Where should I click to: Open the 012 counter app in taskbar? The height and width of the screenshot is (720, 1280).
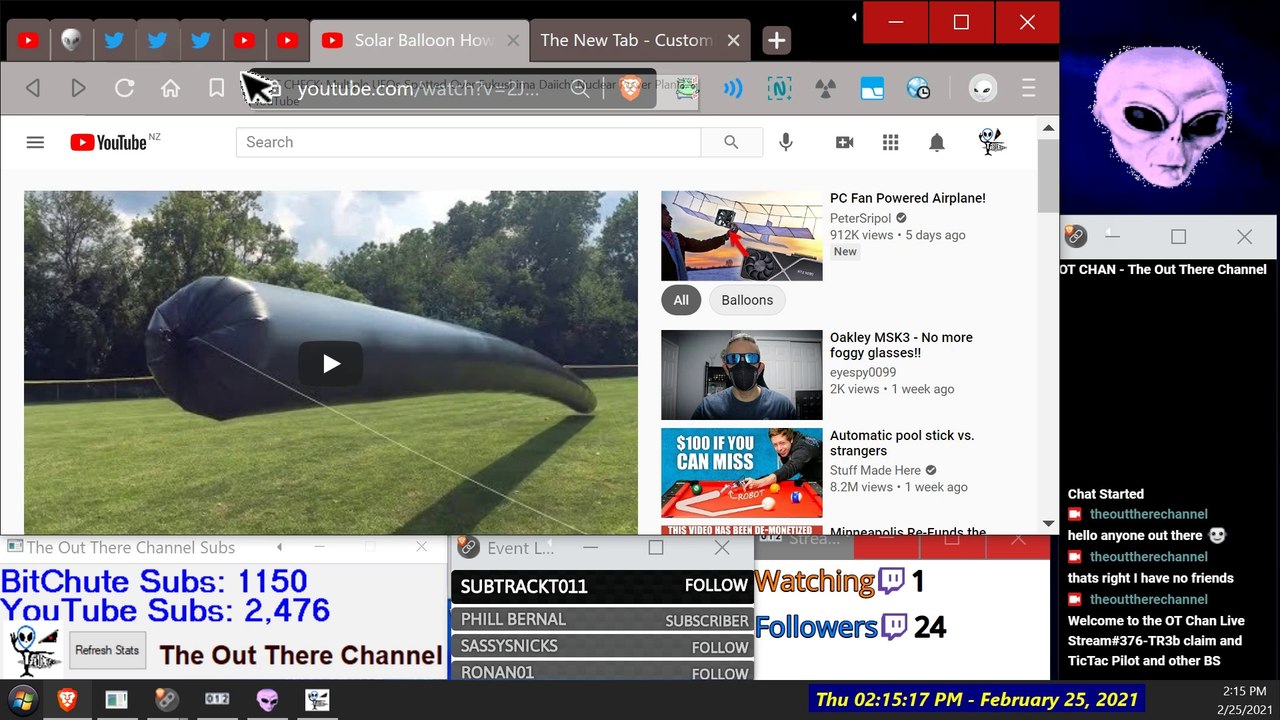click(x=217, y=700)
